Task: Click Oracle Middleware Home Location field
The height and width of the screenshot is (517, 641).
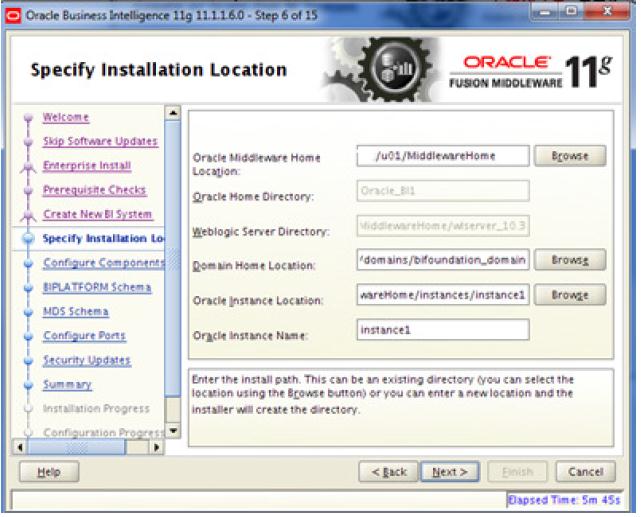Action: (x=443, y=156)
